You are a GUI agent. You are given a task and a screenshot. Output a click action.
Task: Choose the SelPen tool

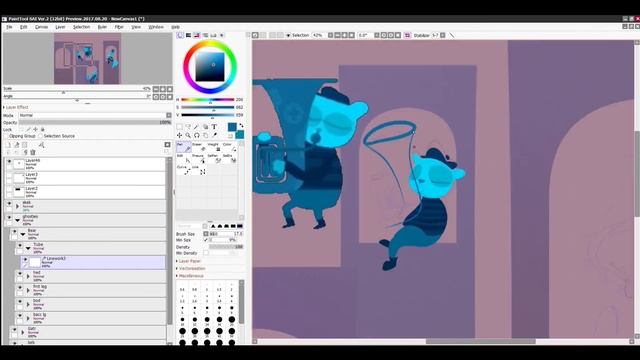[214, 158]
